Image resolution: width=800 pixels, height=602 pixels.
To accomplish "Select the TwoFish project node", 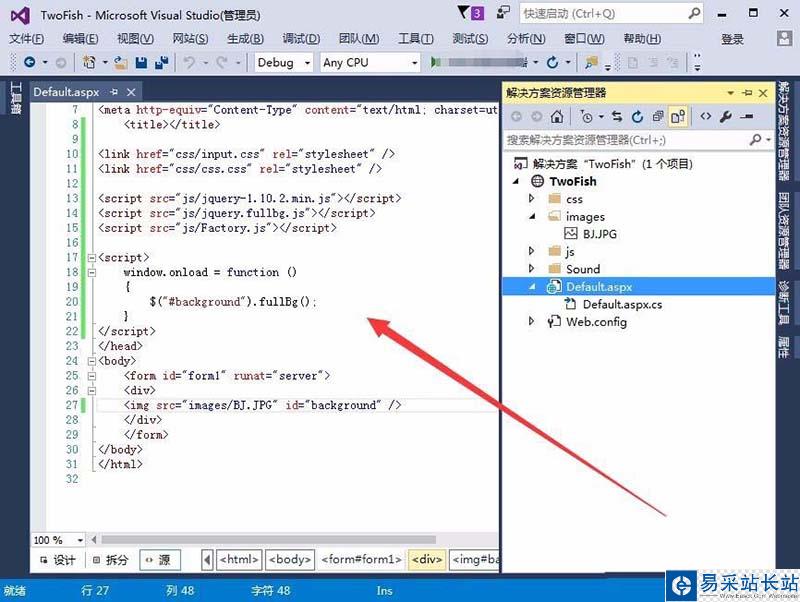I will (572, 181).
